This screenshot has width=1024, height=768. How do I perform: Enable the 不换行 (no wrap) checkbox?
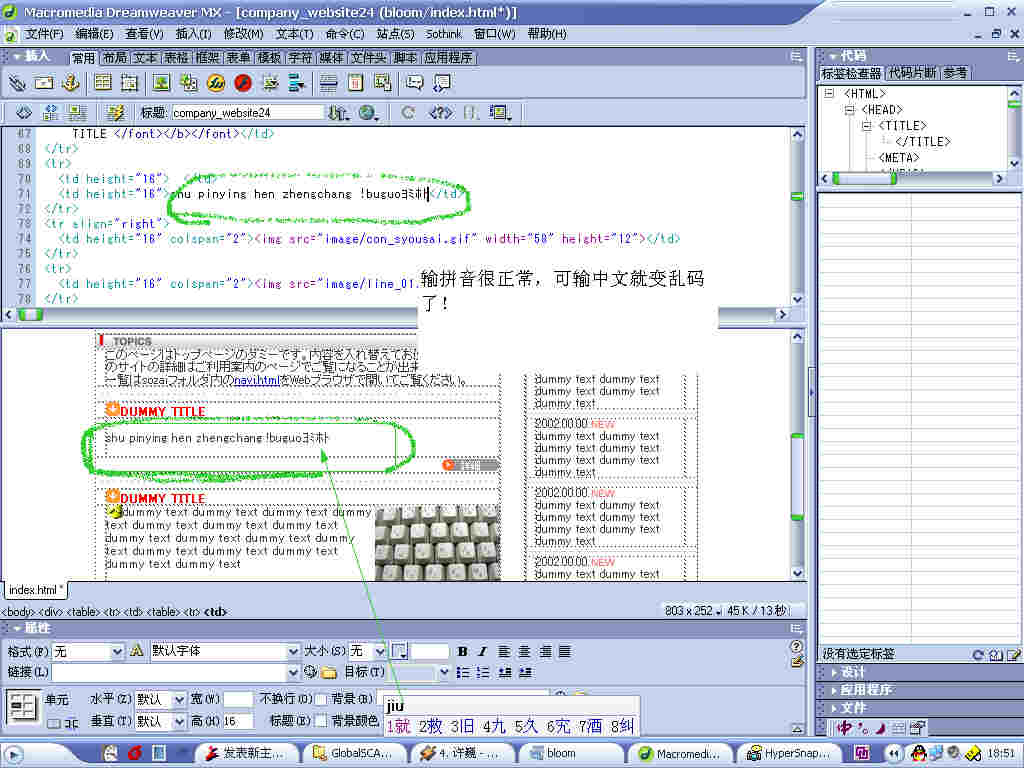click(x=320, y=699)
